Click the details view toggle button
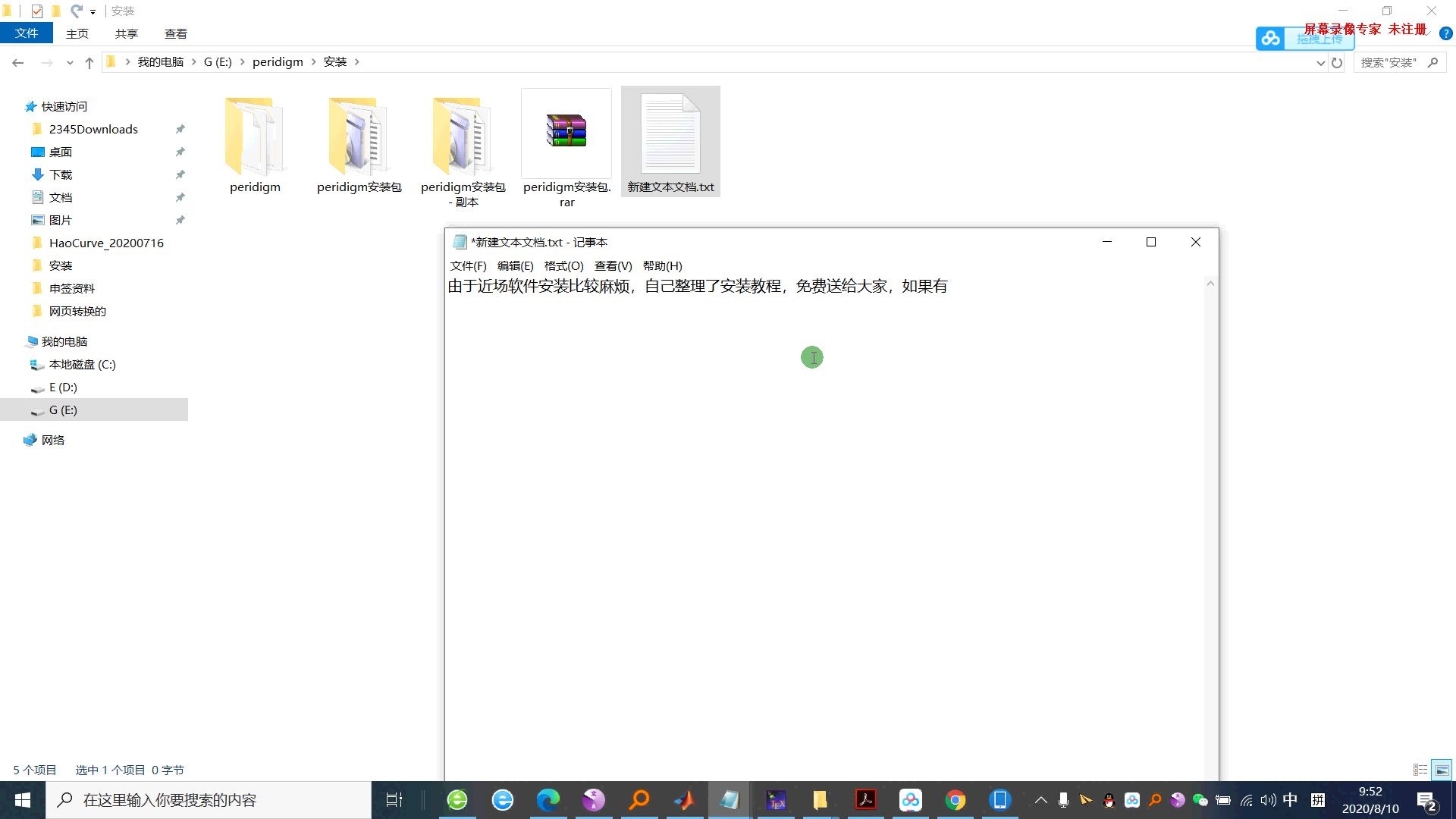1456x819 pixels. (1422, 769)
